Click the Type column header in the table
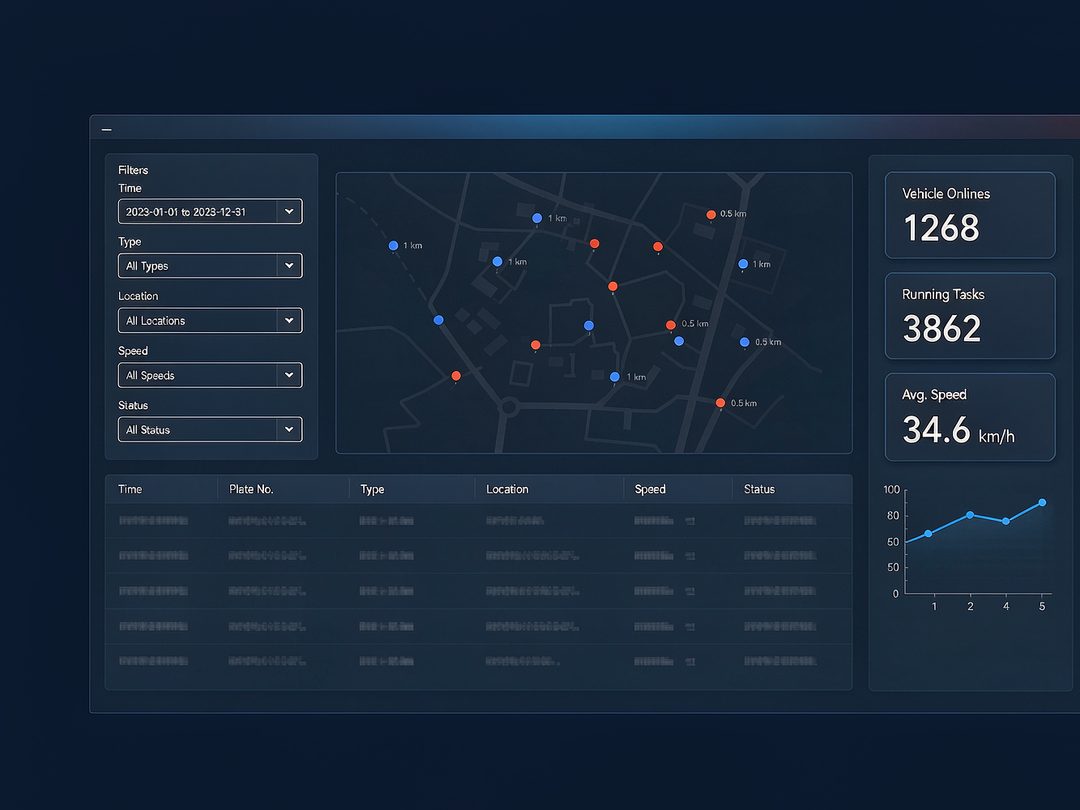1080x810 pixels. pyautogui.click(x=372, y=489)
